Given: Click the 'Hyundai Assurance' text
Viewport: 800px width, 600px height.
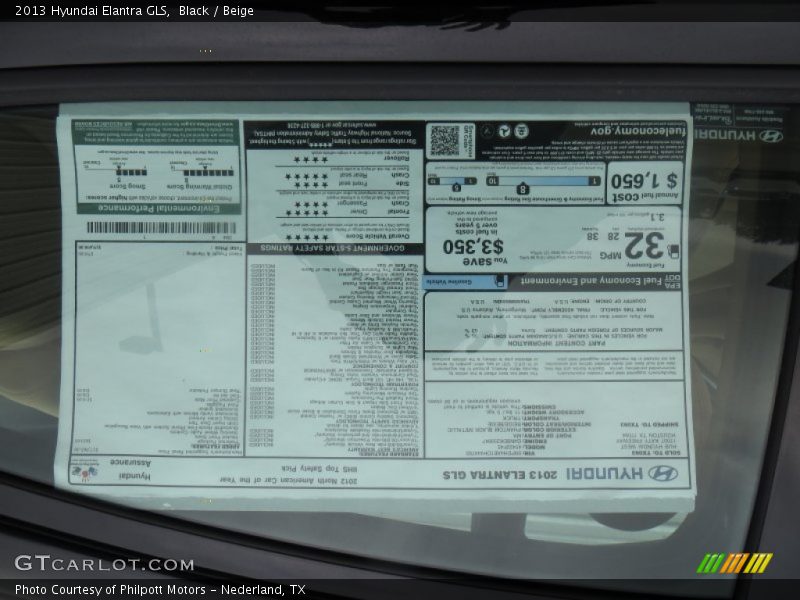Looking at the screenshot, I should [131, 469].
